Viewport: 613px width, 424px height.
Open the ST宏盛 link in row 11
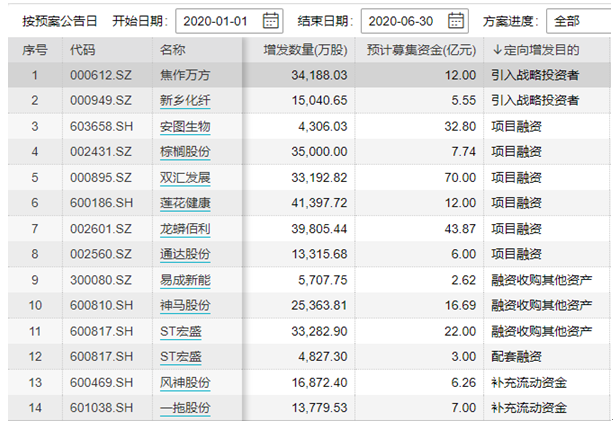point(181,331)
